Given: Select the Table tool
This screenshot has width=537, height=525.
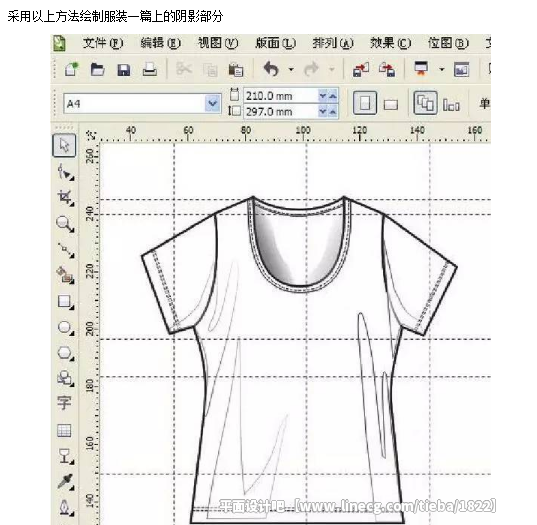Looking at the screenshot, I should click(64, 430).
